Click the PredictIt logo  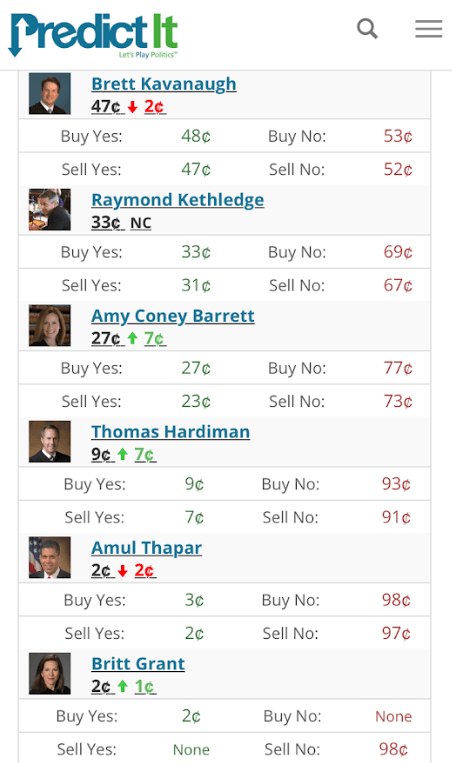click(93, 35)
